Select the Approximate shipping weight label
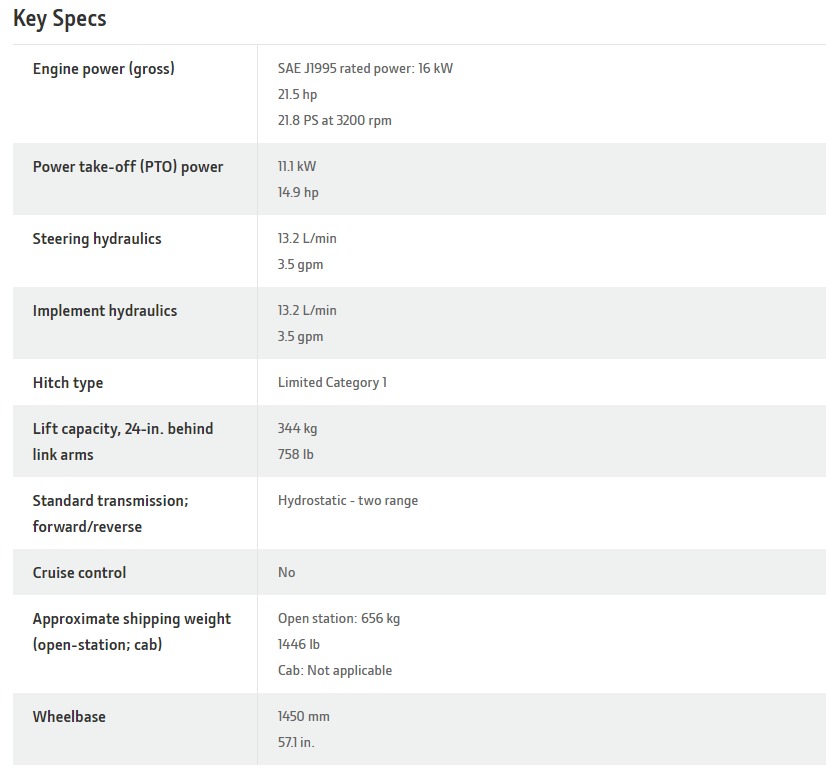This screenshot has height=781, width=826. (131, 631)
